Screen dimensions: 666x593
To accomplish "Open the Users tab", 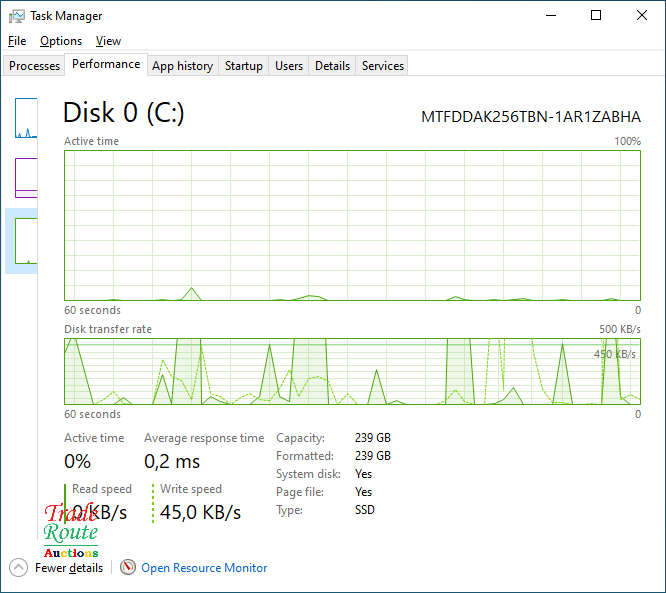I will coord(289,66).
